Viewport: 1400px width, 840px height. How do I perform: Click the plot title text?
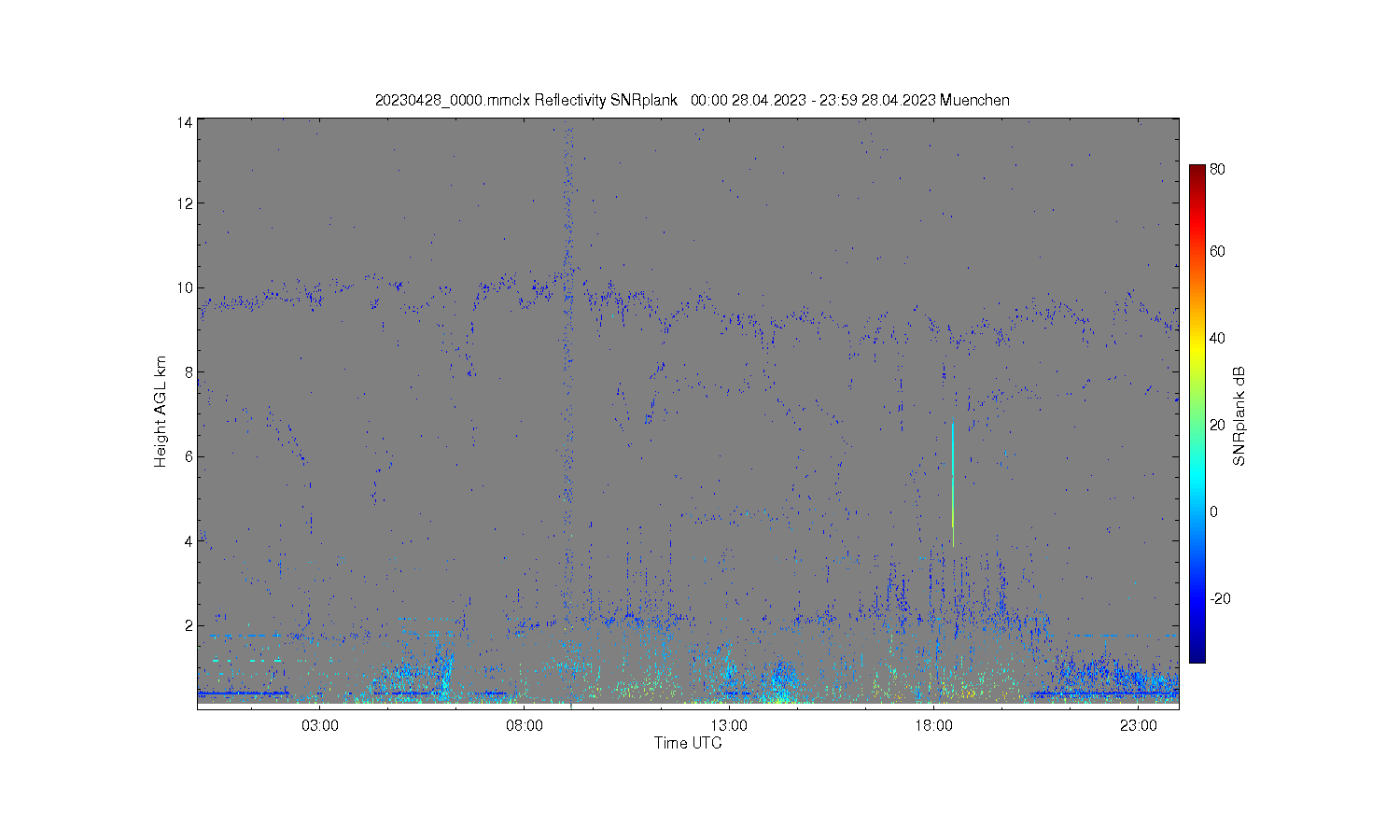(692, 100)
